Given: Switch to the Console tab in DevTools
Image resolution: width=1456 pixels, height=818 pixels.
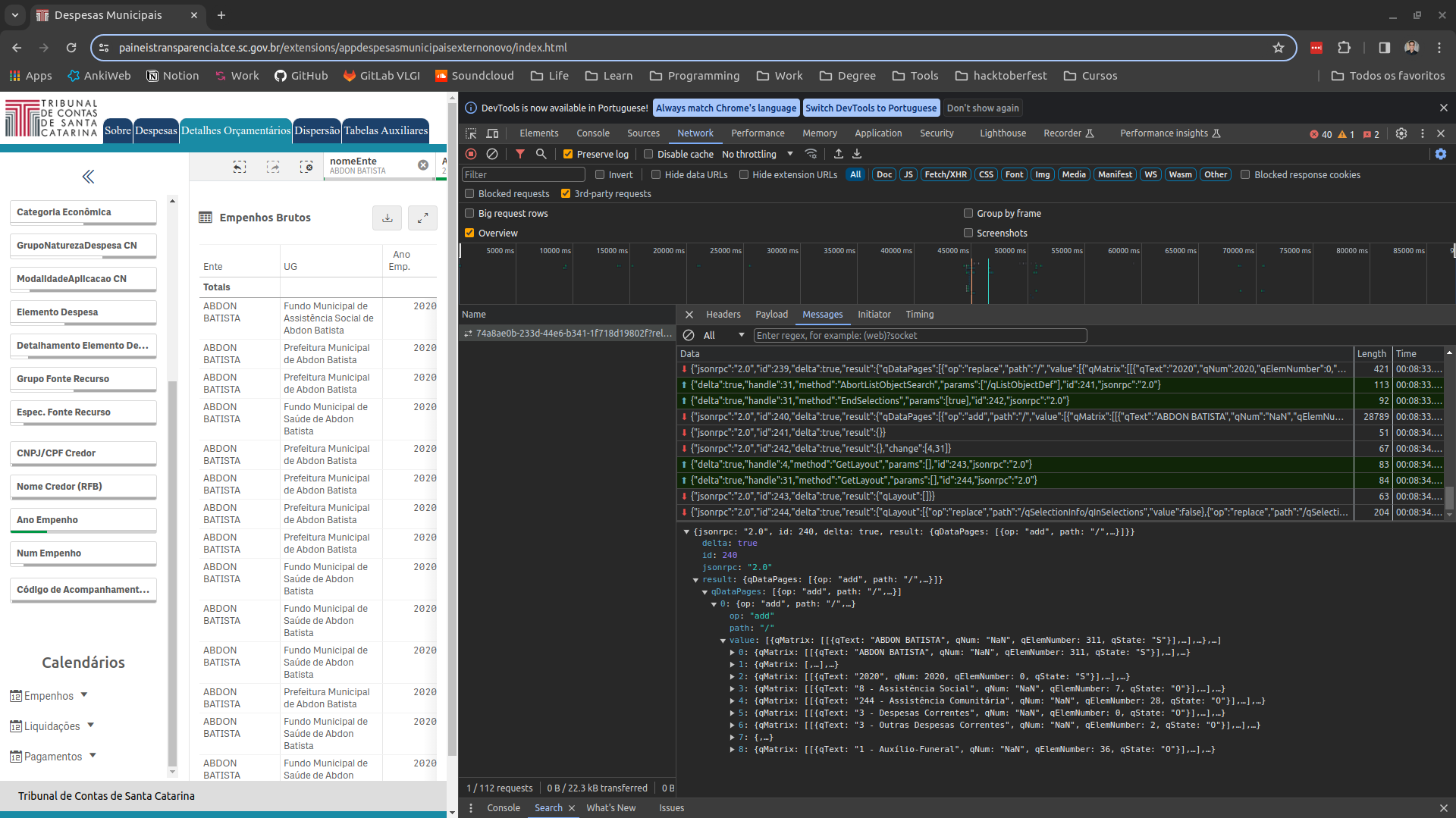Looking at the screenshot, I should click(x=592, y=133).
